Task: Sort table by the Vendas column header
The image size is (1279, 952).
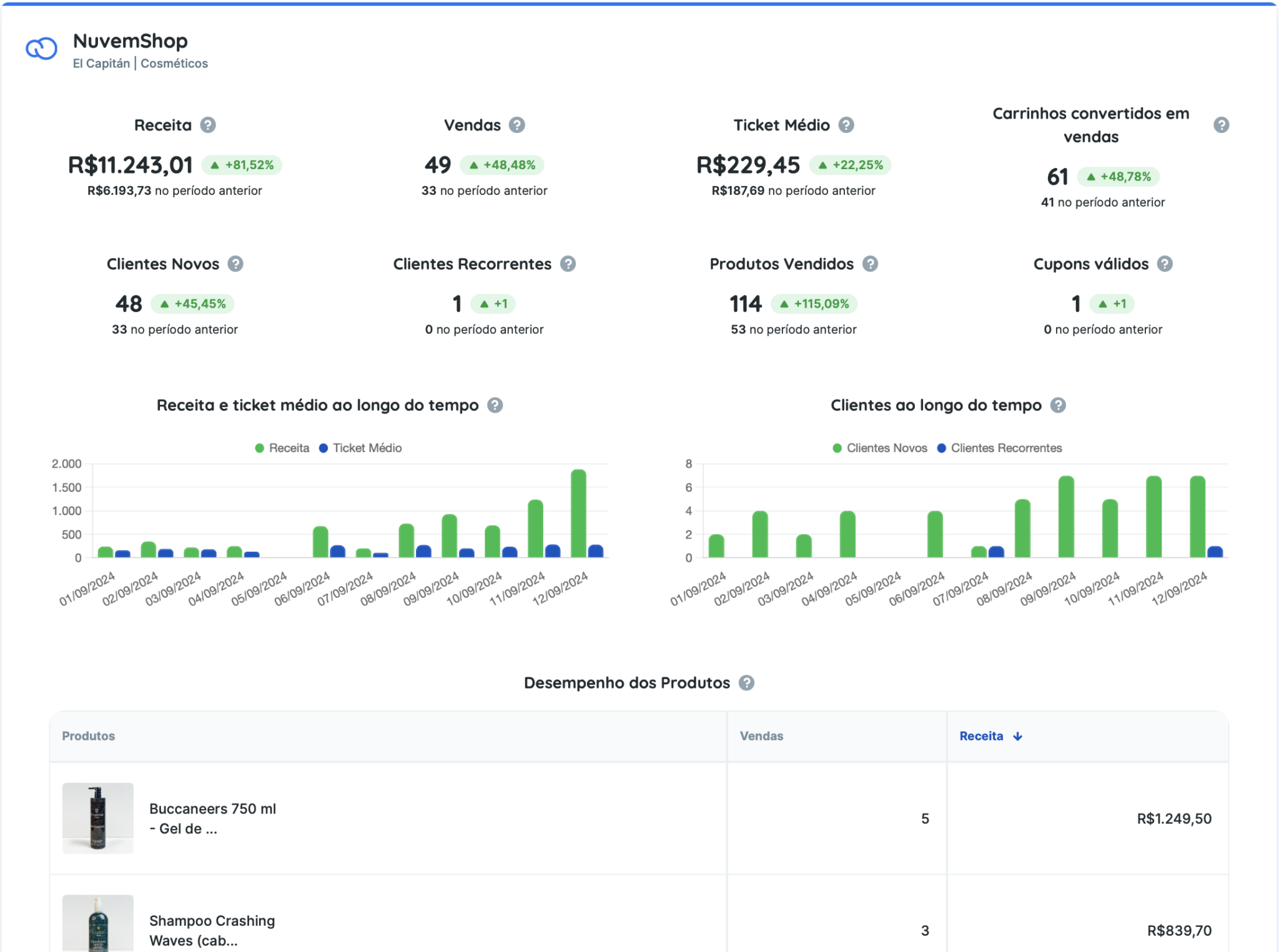Action: click(761, 736)
